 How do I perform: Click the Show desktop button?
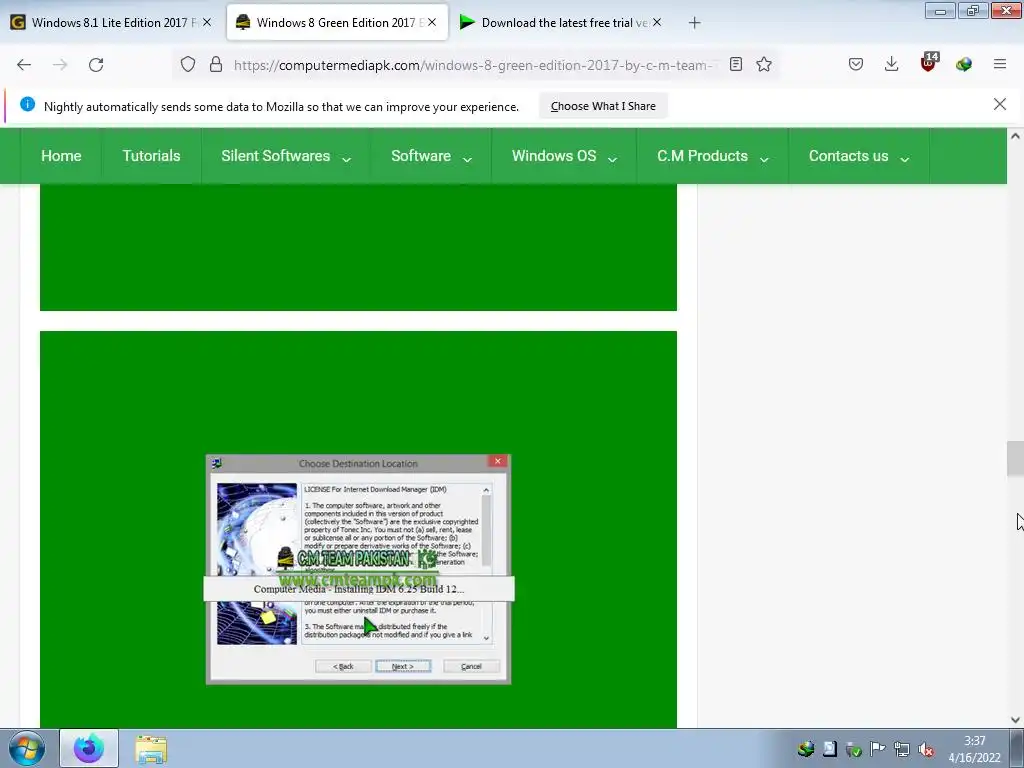point(1016,748)
